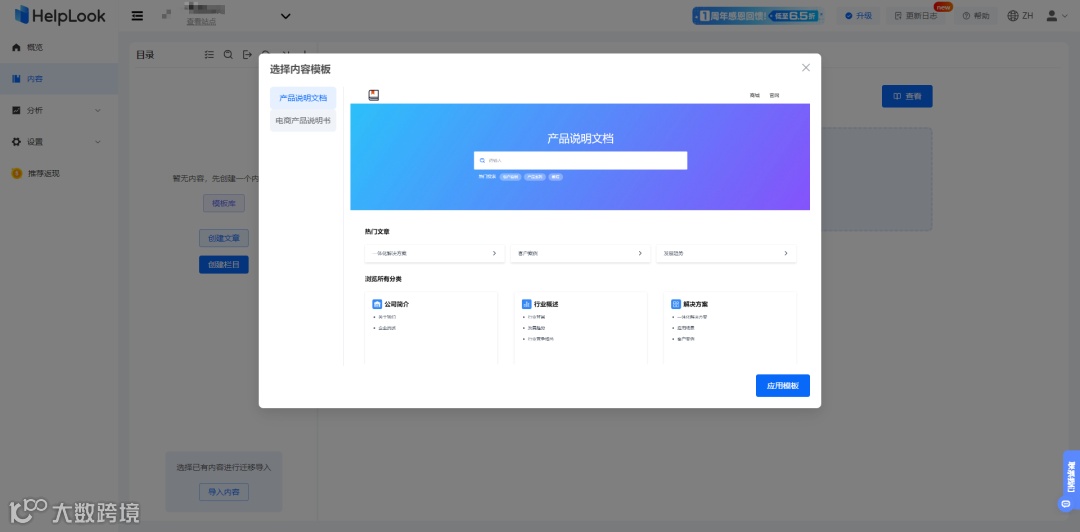Select the 电商产品说明书 template tab

[x=303, y=121]
